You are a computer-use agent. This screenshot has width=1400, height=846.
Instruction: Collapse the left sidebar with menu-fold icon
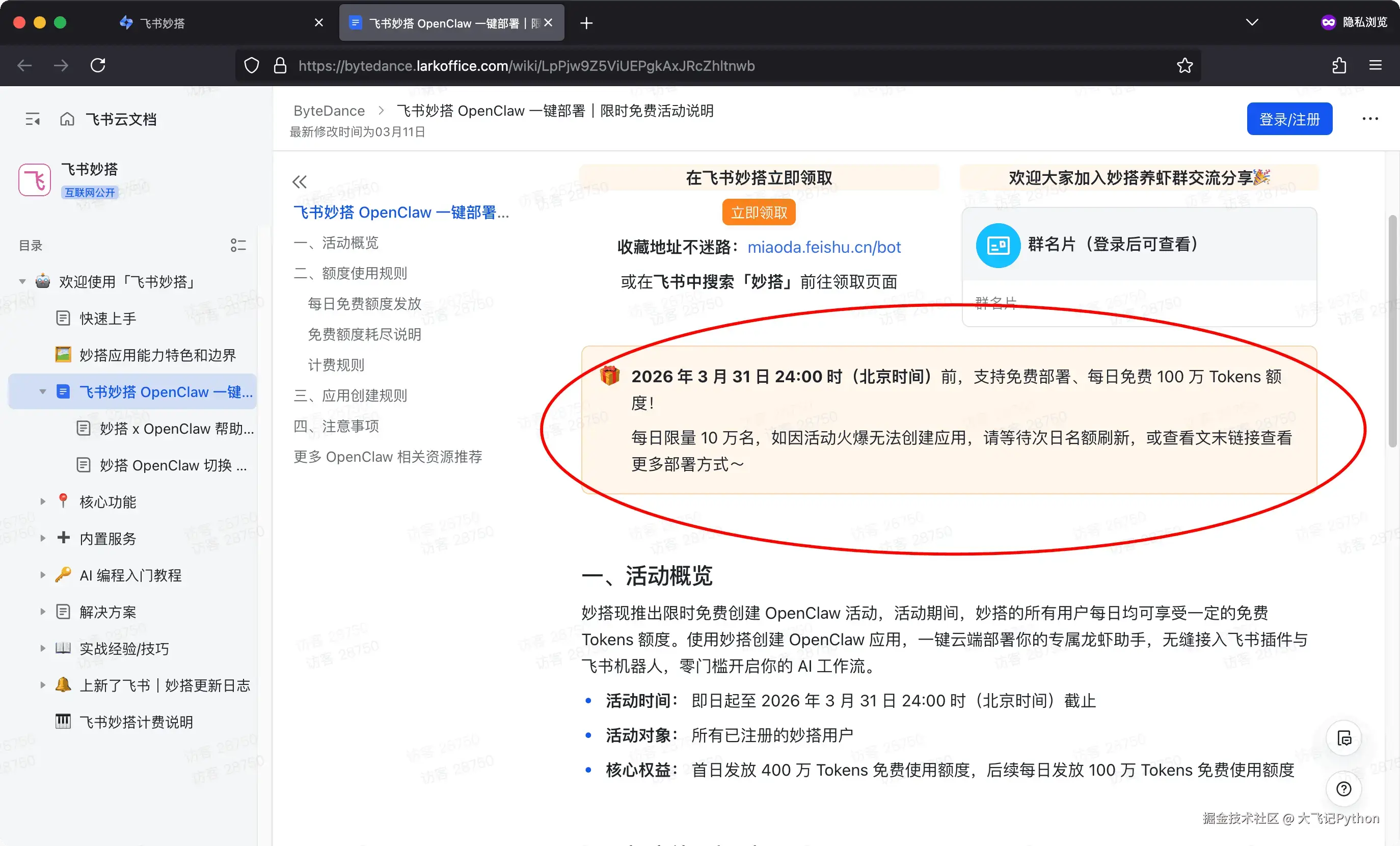pyautogui.click(x=33, y=119)
